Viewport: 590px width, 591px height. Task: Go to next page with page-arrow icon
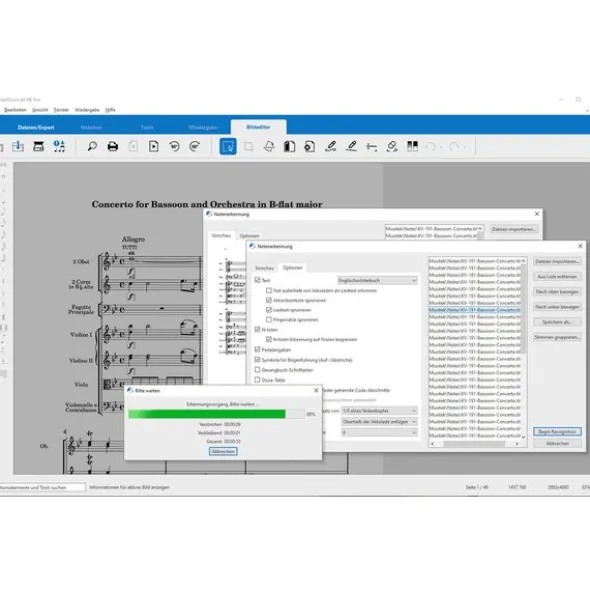[x=153, y=146]
